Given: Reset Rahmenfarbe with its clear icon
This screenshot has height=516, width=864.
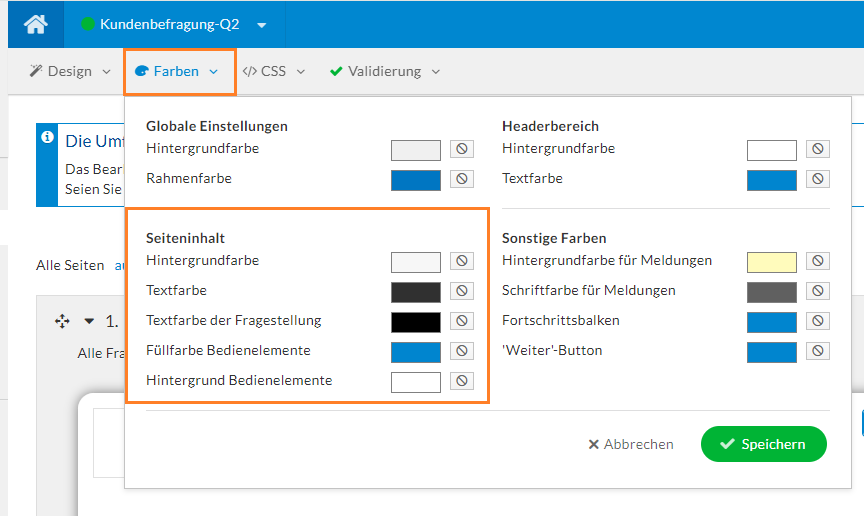Looking at the screenshot, I should pos(461,179).
